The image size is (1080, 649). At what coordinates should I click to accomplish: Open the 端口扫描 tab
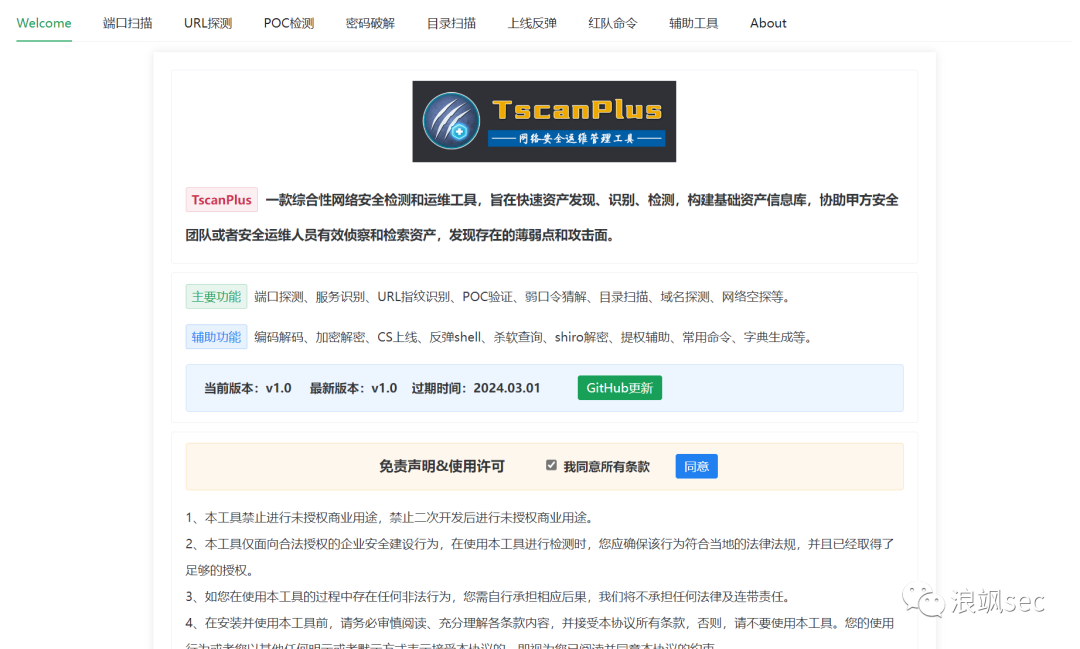pos(127,23)
